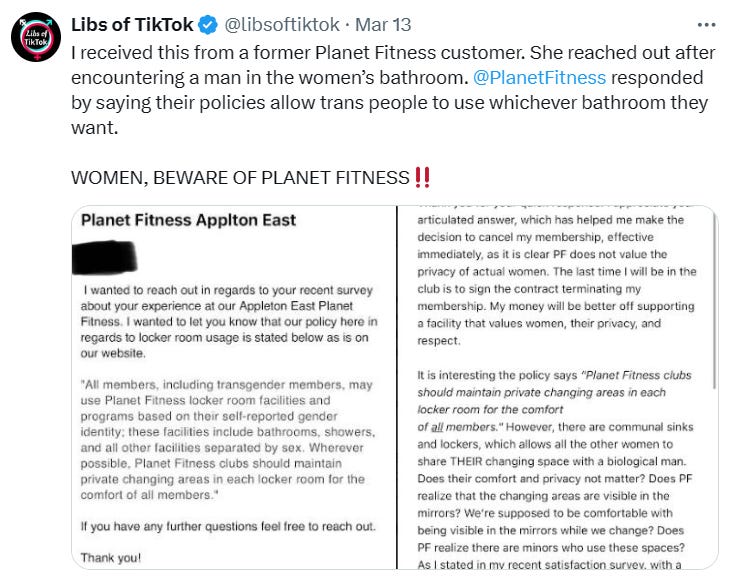Image resolution: width=738 pixels, height=582 pixels.
Task: Click the 'Planet Fitness Applton East' heading
Action: click(x=188, y=220)
